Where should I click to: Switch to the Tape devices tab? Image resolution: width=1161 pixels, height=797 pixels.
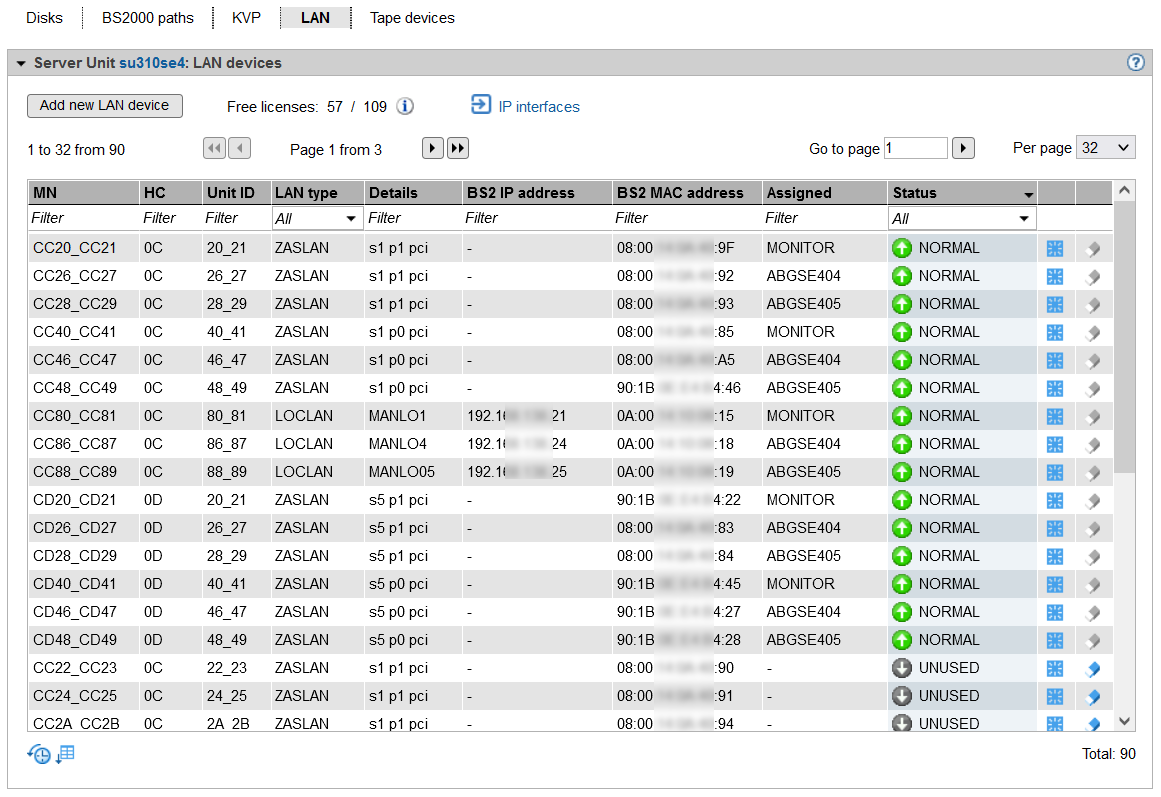(x=412, y=18)
